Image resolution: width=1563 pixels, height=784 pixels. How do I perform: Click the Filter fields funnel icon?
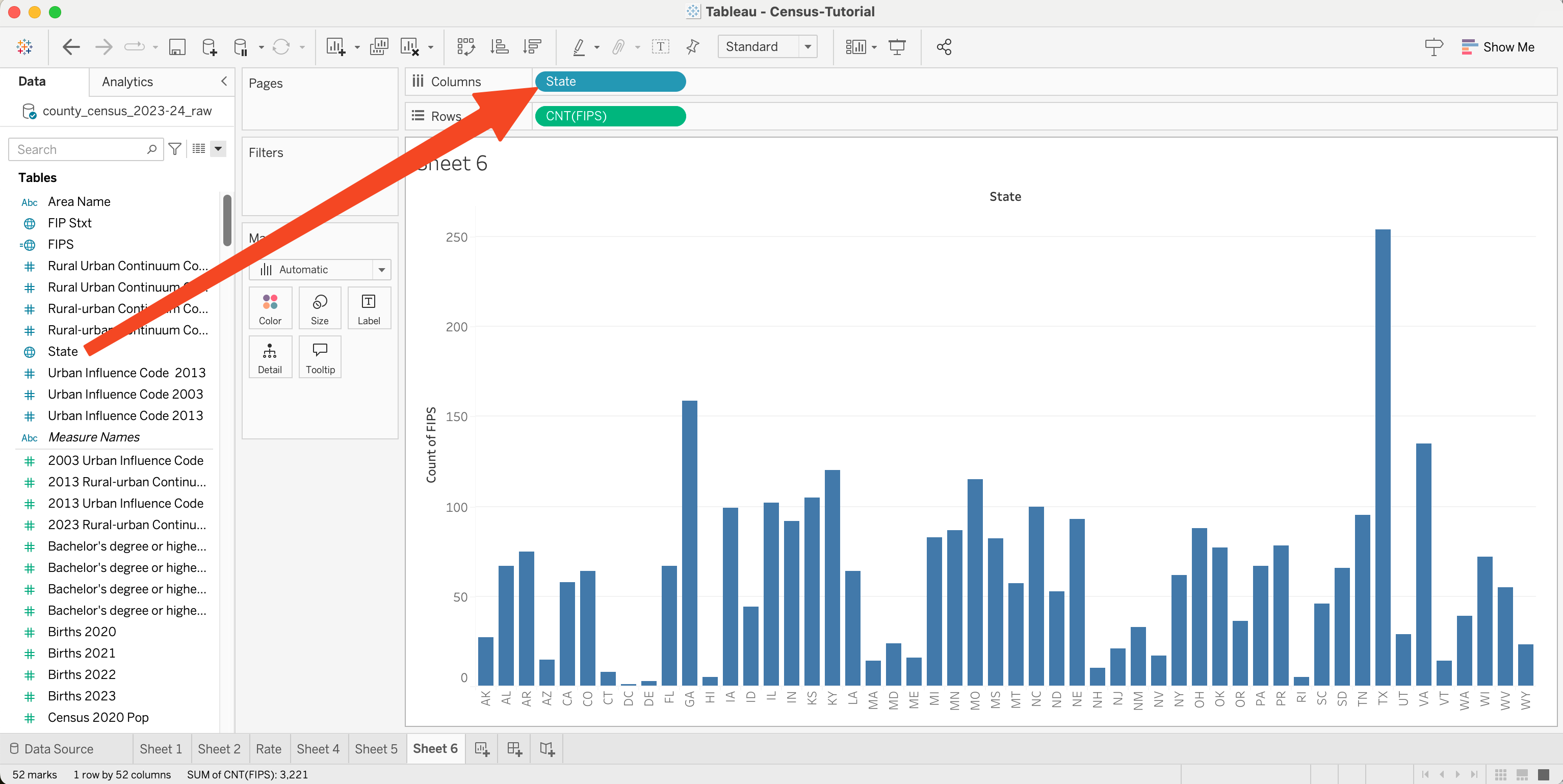click(175, 149)
